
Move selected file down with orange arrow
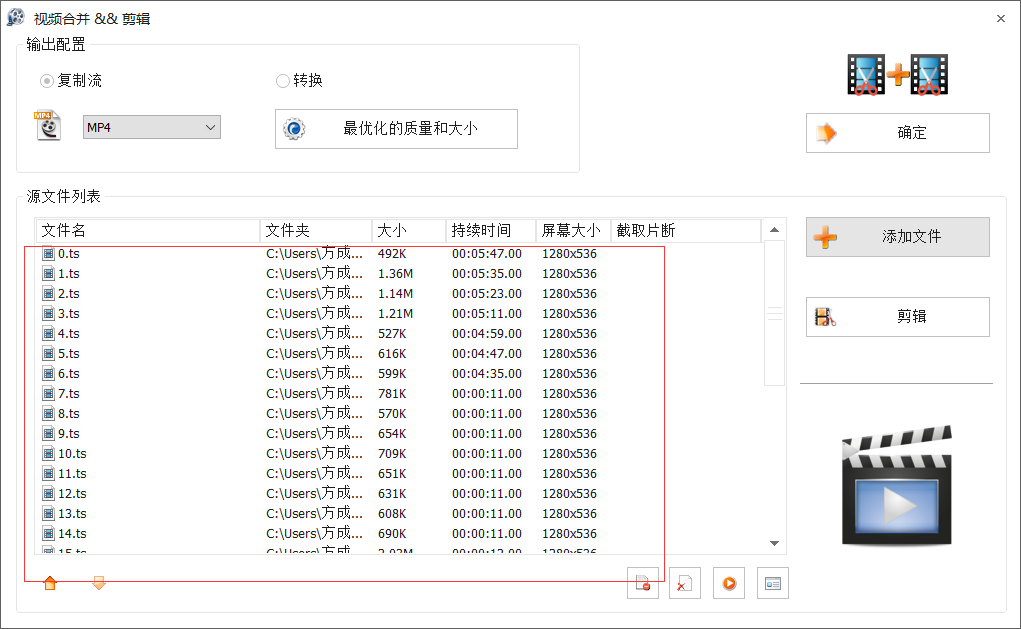pos(99,583)
